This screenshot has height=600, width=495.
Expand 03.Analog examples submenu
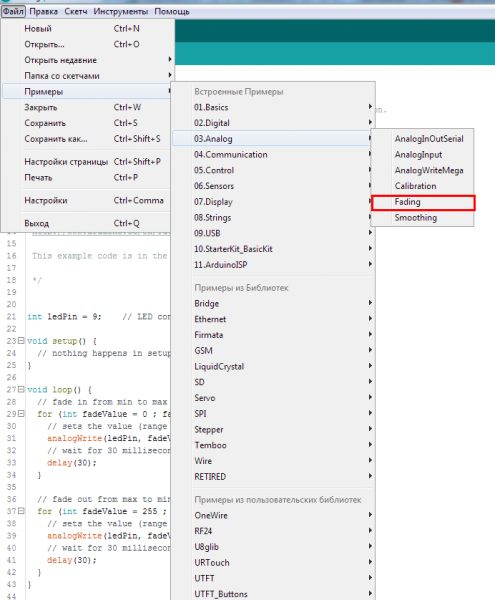[x=273, y=139]
